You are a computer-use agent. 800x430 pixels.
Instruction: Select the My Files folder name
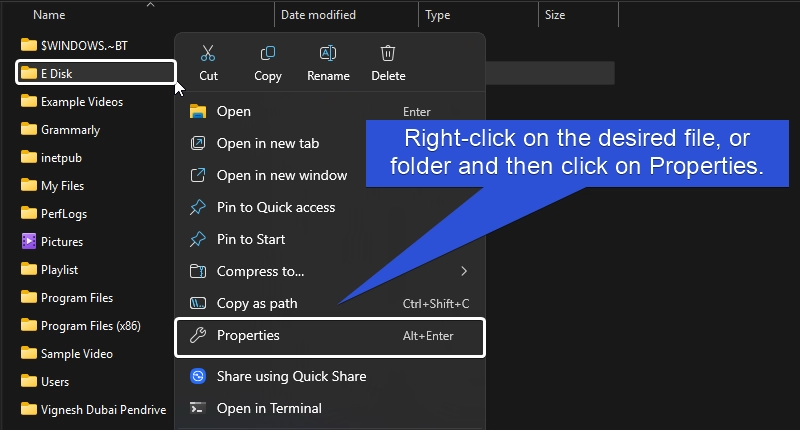[63, 185]
